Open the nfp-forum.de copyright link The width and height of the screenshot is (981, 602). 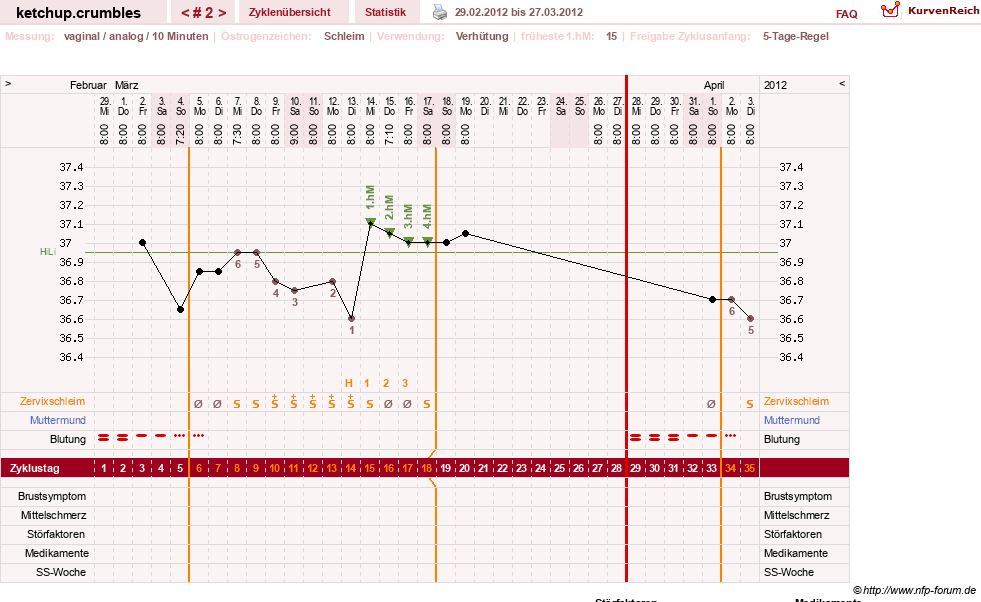914,590
